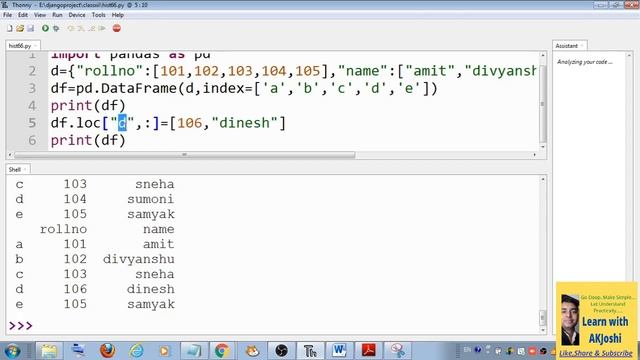Open the Help menu
Viewport: 640px width, 360px height.
coord(118,15)
